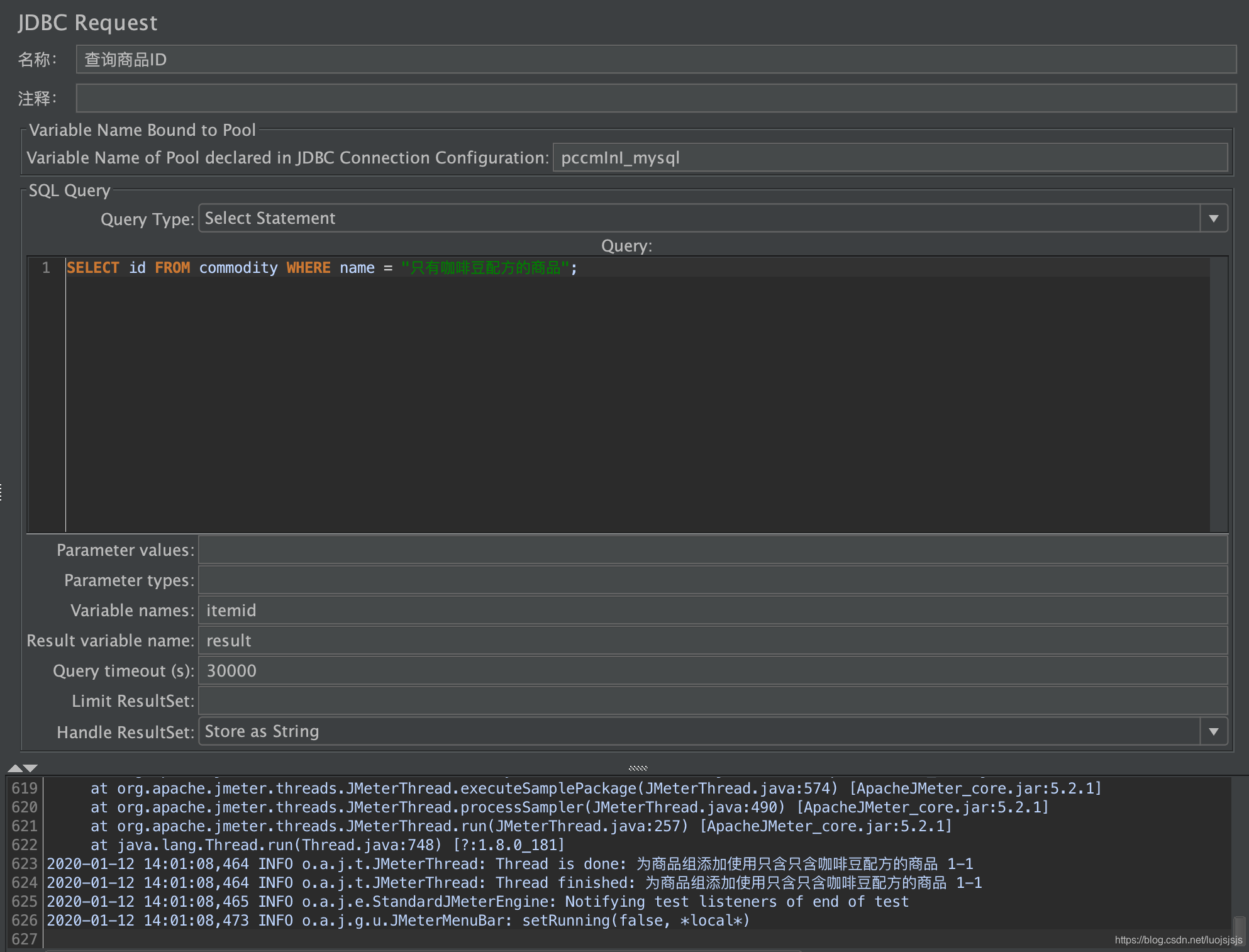
Task: Click the empty 注释 comment field
Action: click(x=656, y=98)
